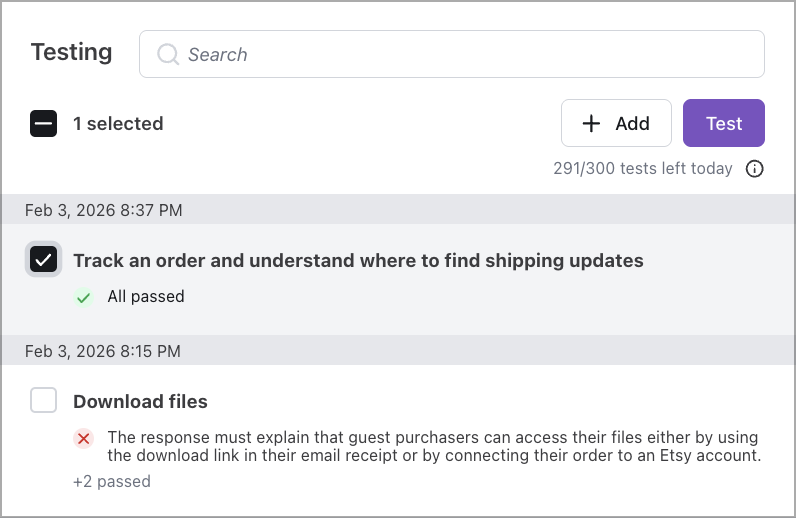Click the 291/300 tests left today text
796x518 pixels.
pyautogui.click(x=642, y=169)
